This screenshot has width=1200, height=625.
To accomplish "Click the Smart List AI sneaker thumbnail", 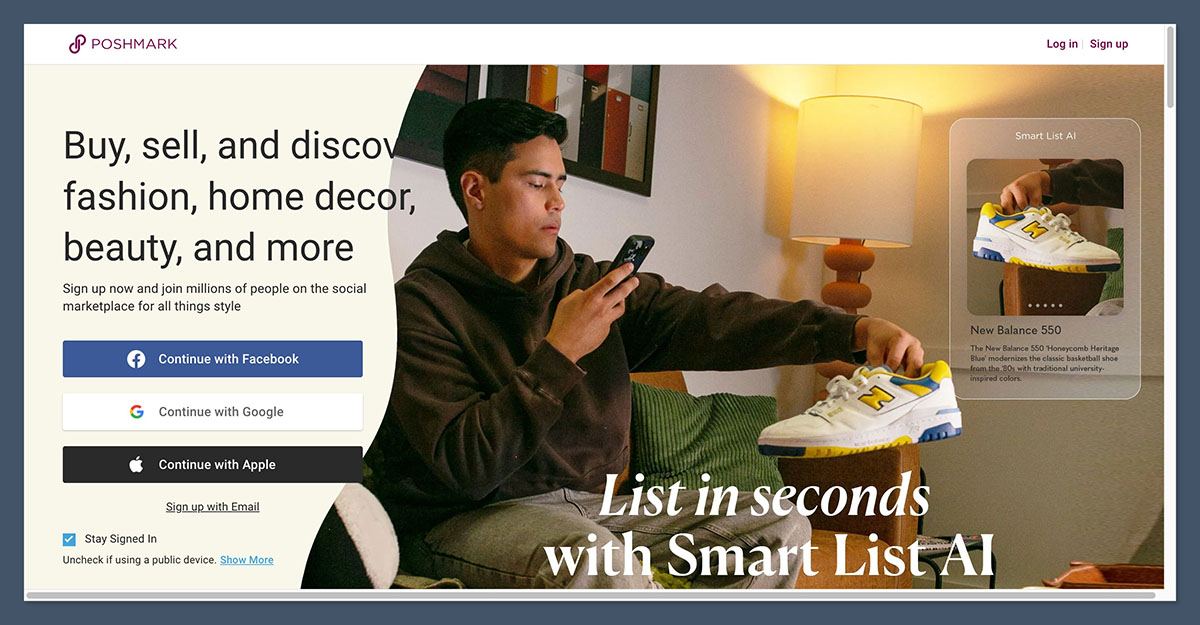I will [1045, 237].
